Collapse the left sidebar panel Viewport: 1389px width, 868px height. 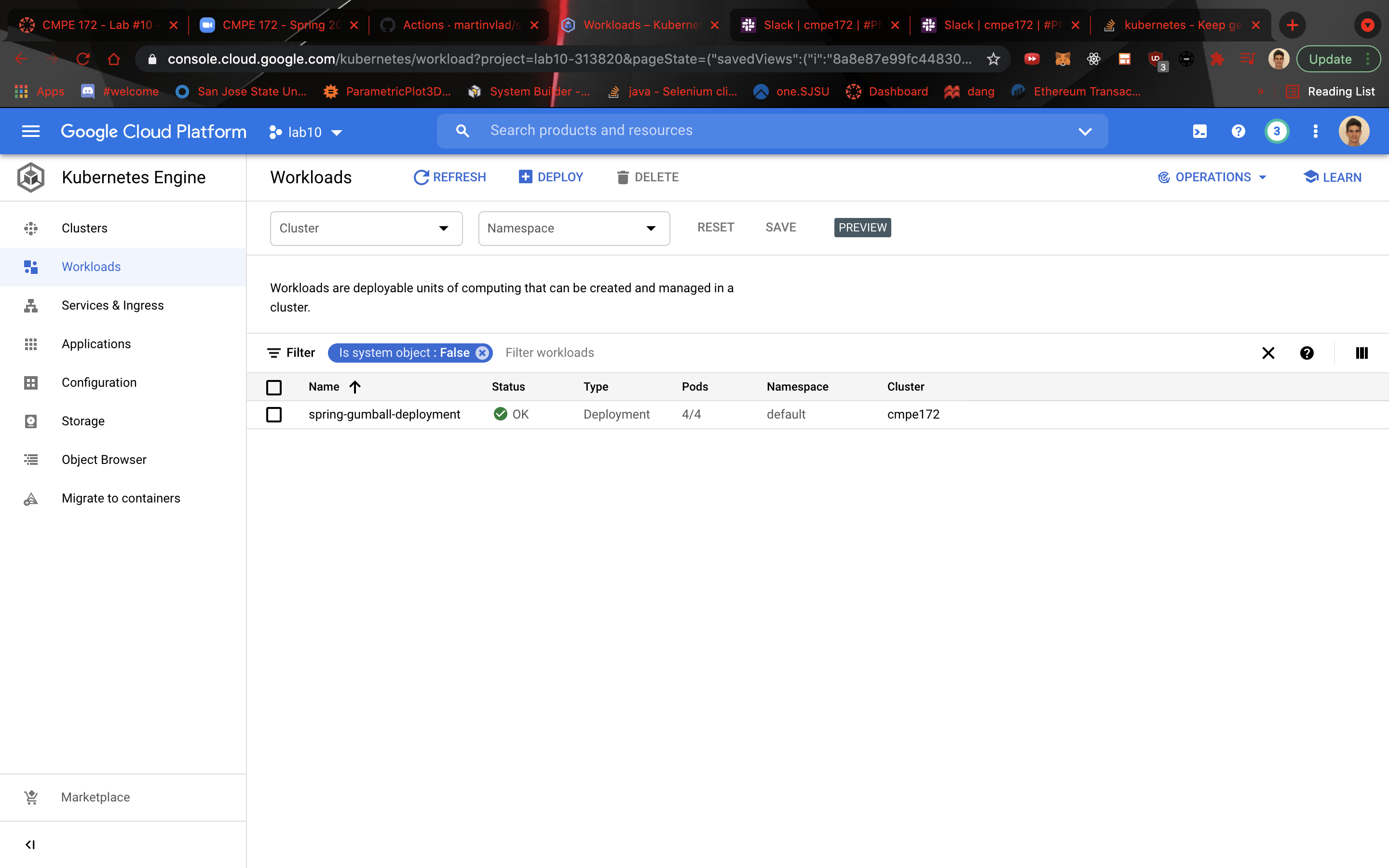(x=30, y=844)
